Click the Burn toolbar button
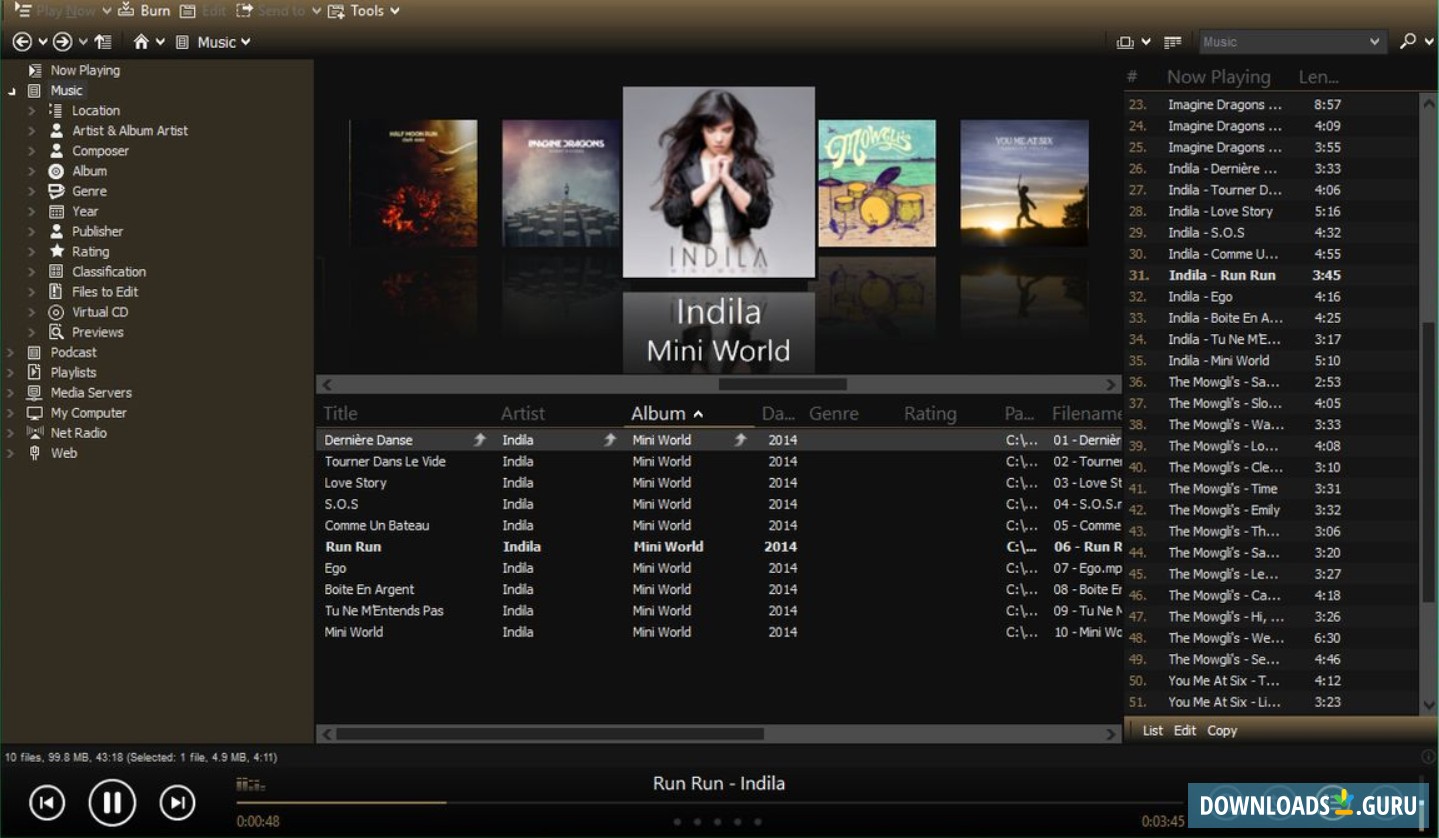1439x838 pixels. [144, 10]
